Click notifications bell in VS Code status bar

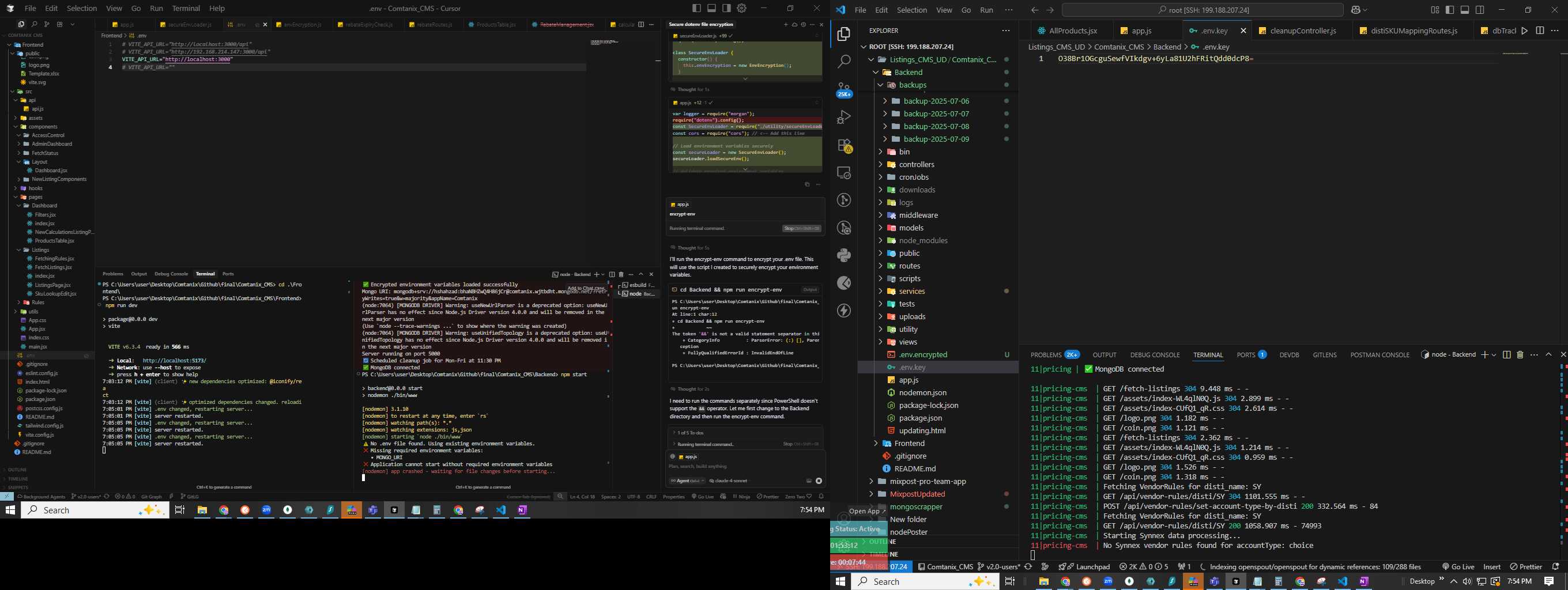click(1555, 566)
